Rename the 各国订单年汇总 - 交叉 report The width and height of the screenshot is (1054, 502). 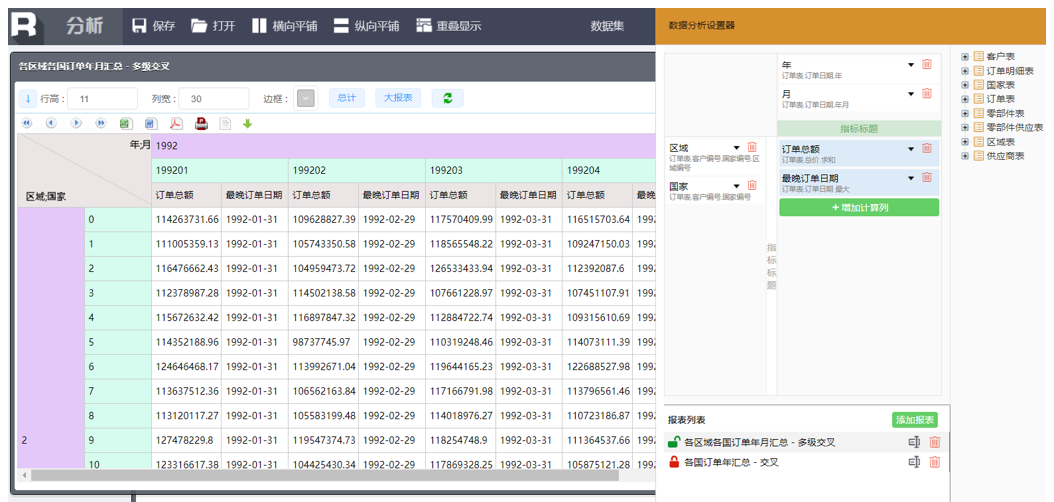coord(913,462)
